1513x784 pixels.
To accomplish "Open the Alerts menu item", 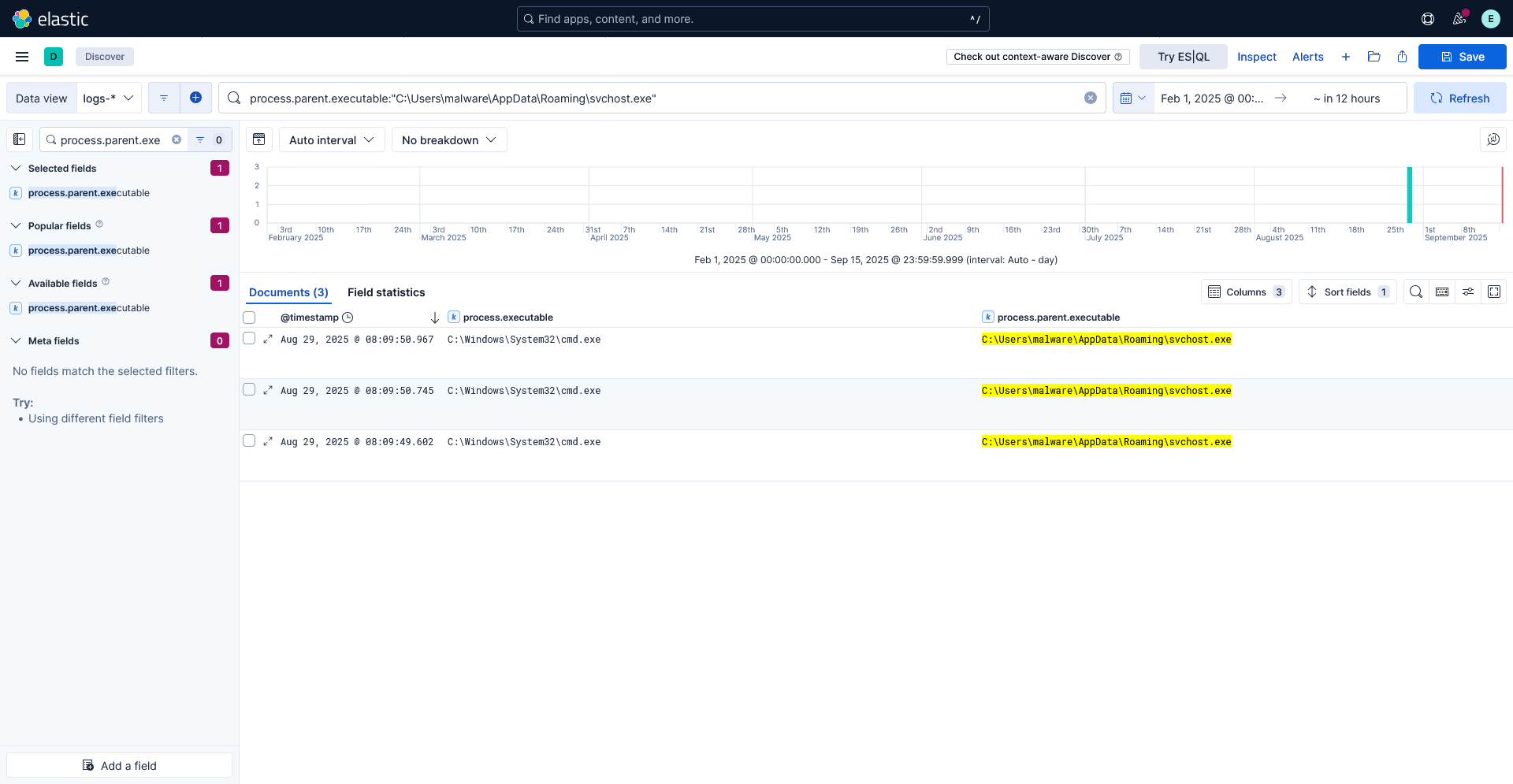I will point(1308,57).
